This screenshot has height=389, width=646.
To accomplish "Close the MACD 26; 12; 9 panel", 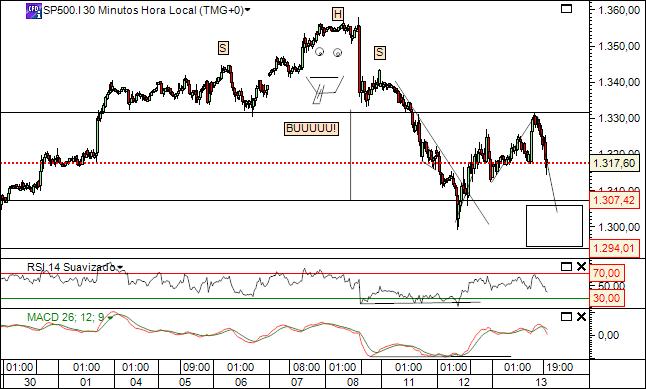I will pyautogui.click(x=581, y=316).
